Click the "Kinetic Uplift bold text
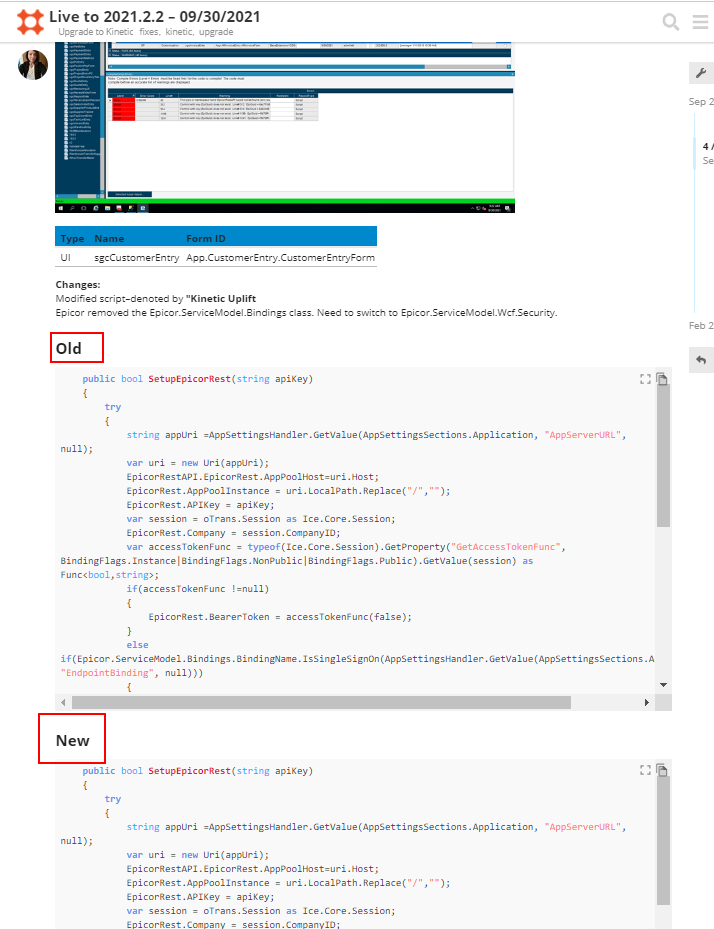This screenshot has width=714, height=929. pos(221,299)
